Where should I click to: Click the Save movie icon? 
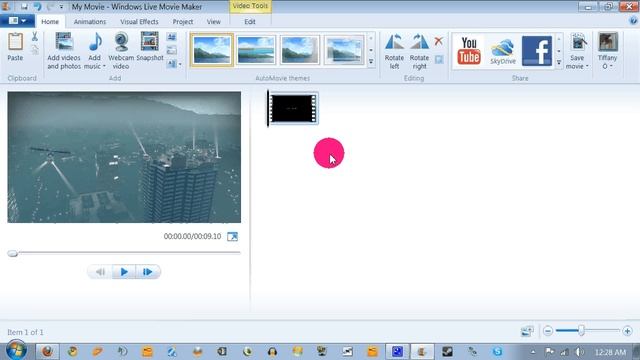[578, 42]
